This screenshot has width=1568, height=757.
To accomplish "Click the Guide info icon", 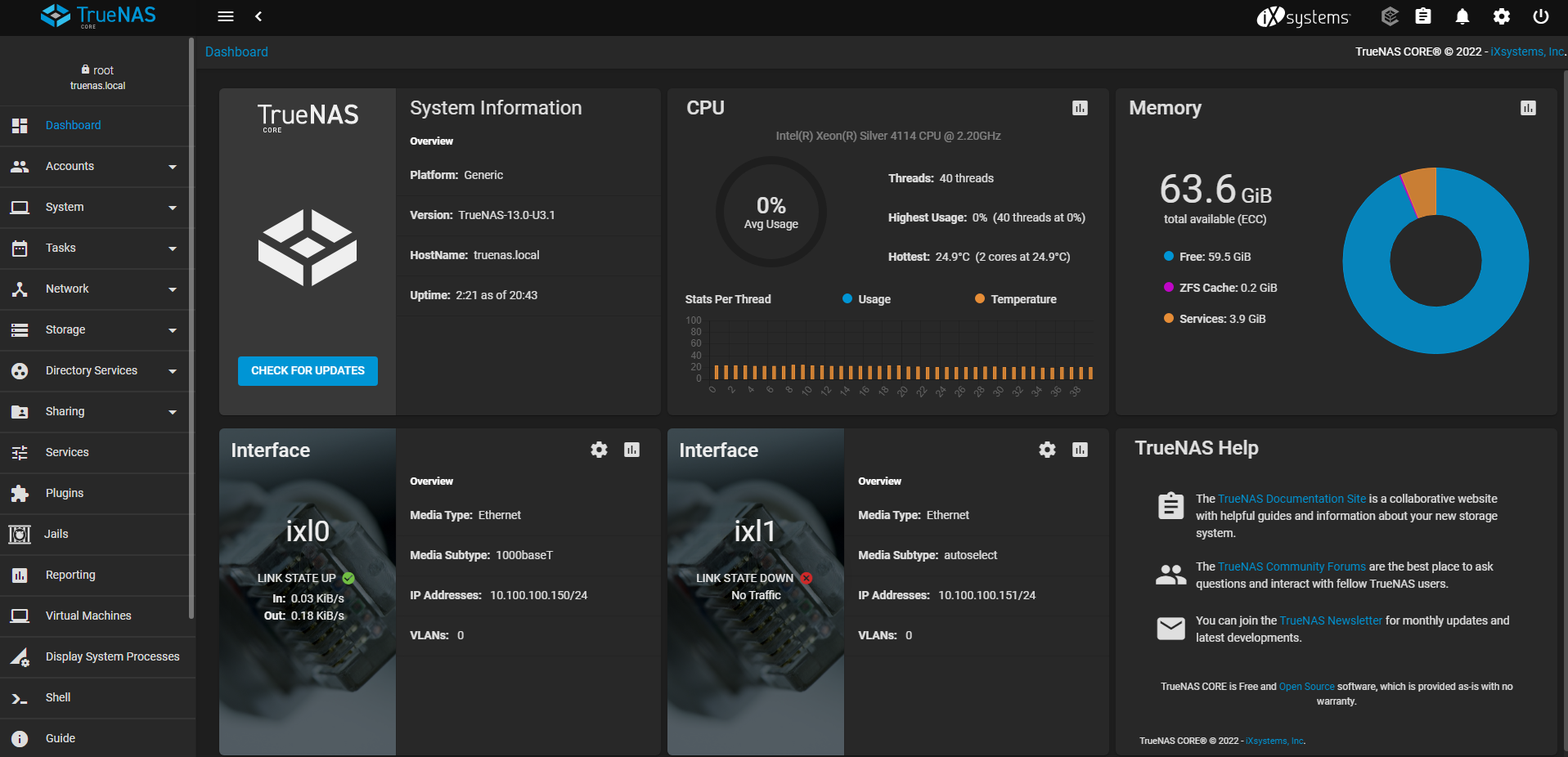I will [20, 739].
